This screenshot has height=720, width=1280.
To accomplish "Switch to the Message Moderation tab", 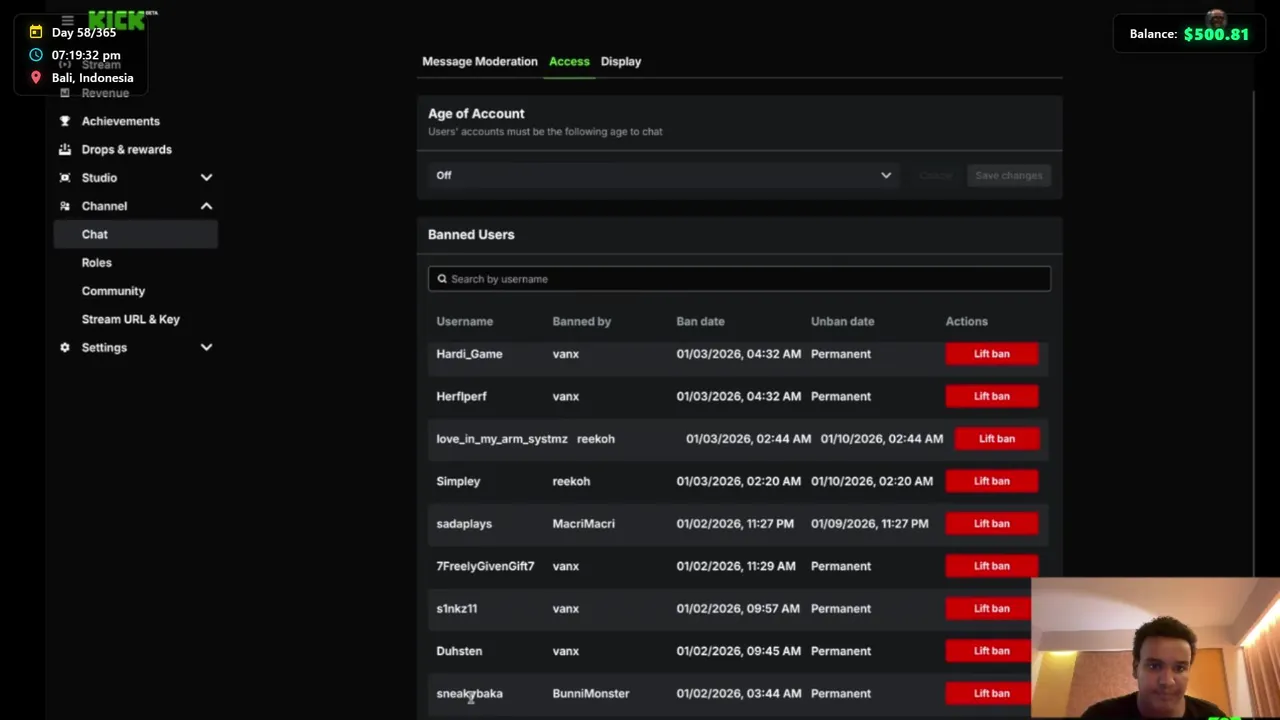I will (479, 61).
